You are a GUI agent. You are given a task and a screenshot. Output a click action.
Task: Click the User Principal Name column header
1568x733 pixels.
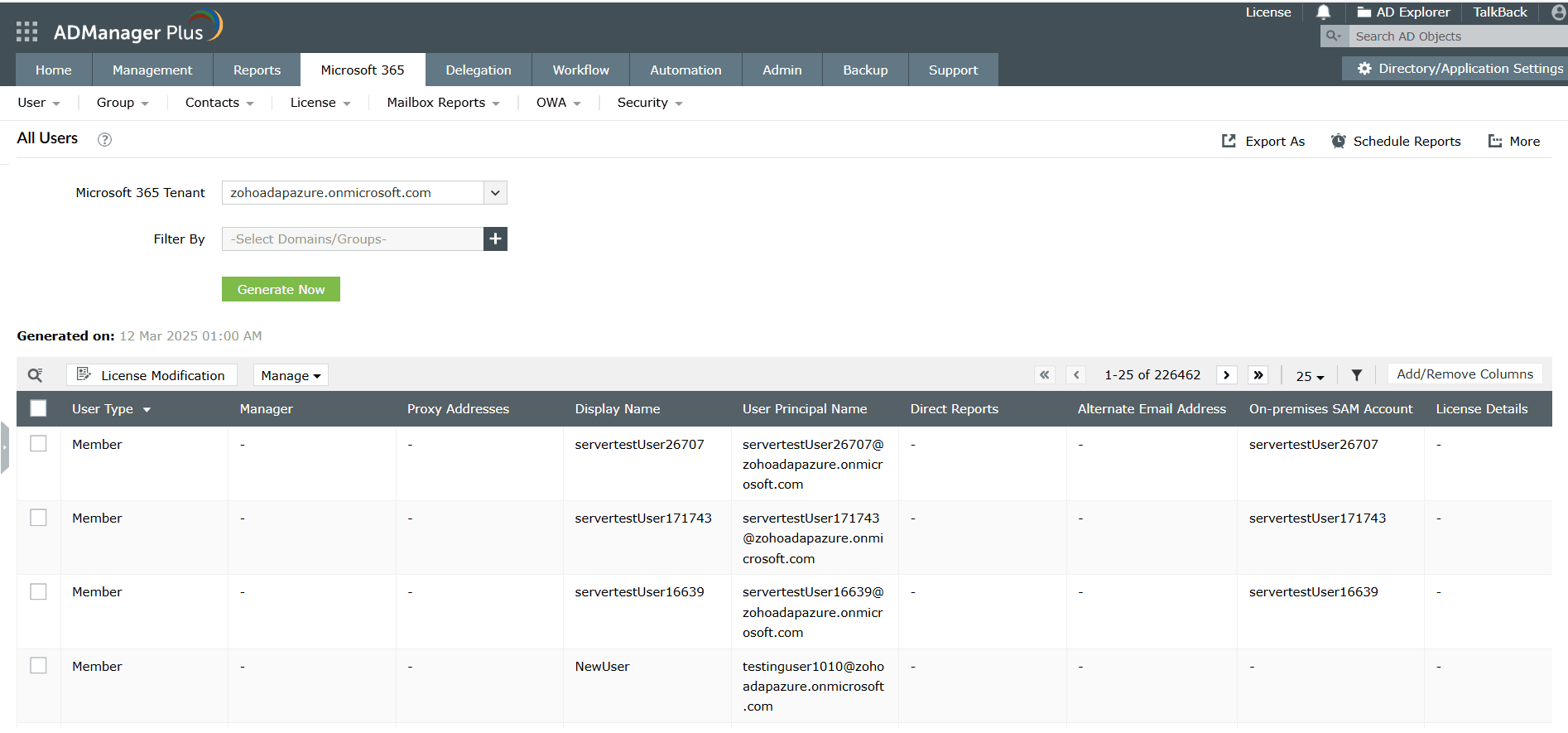[x=805, y=409]
